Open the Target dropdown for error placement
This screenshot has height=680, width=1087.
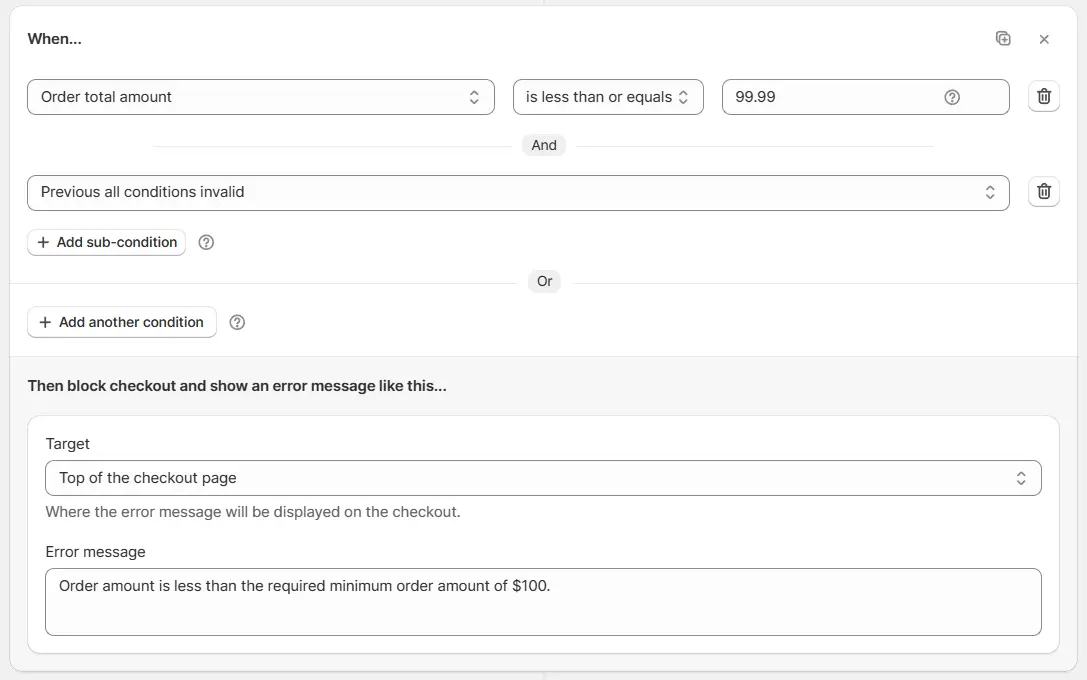pos(542,478)
